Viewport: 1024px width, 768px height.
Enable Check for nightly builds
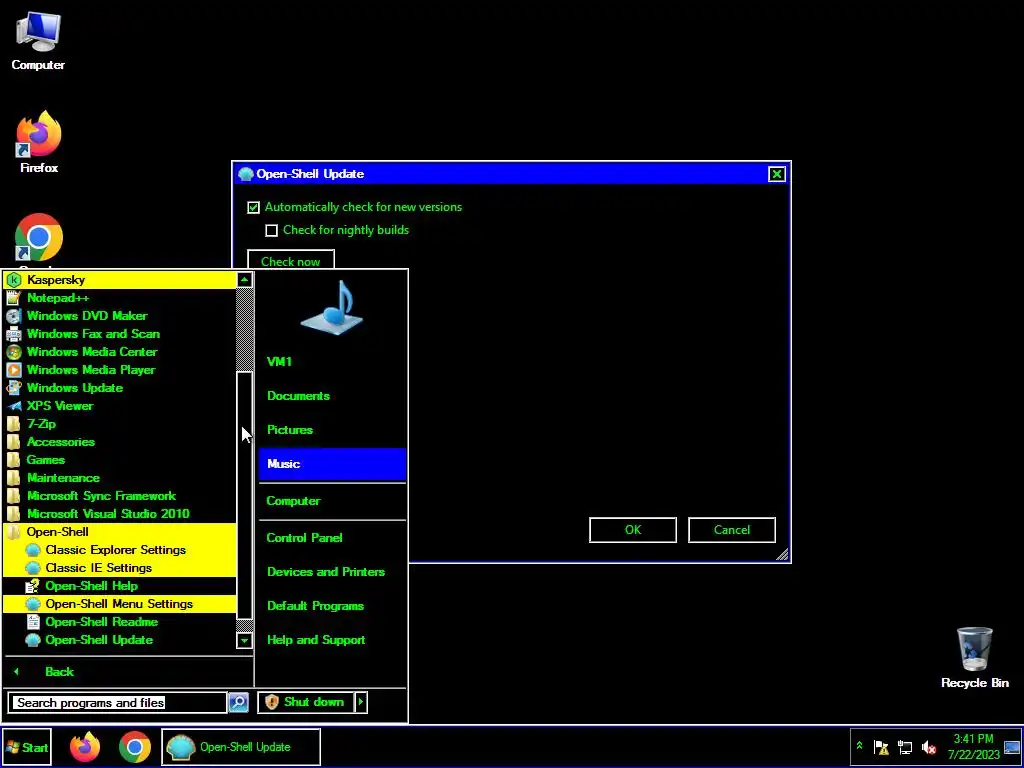coord(272,231)
